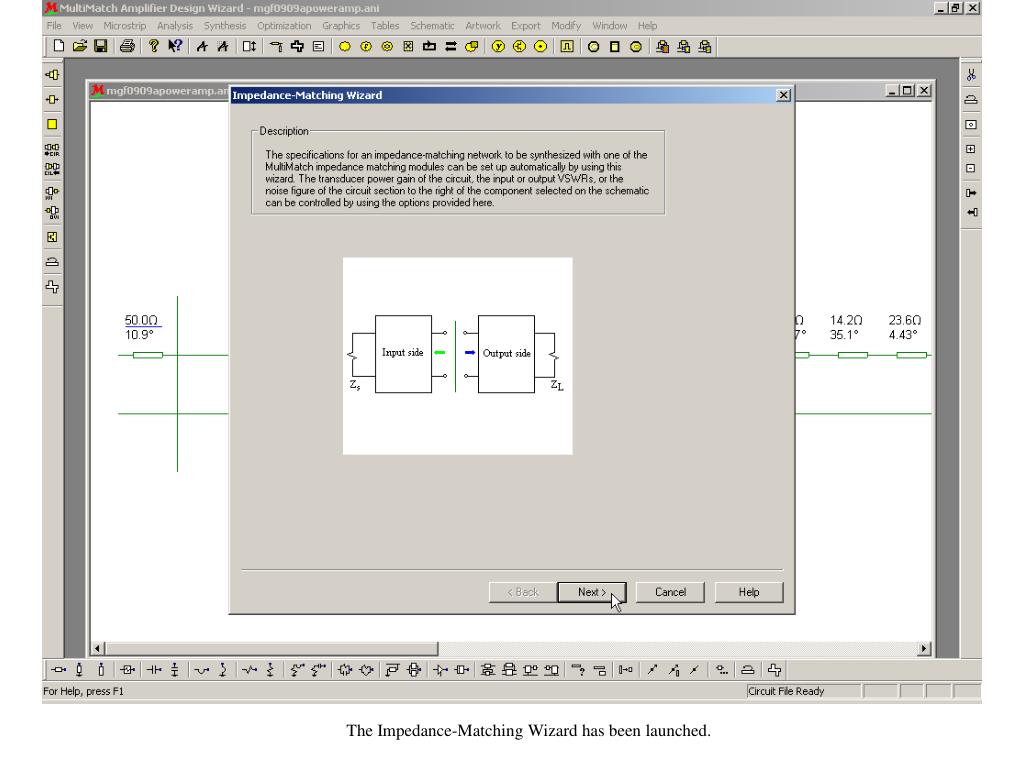Close the Impedance-Matching Wizard with its X button
Viewport: 1024px width, 768px height.
pyautogui.click(x=783, y=95)
